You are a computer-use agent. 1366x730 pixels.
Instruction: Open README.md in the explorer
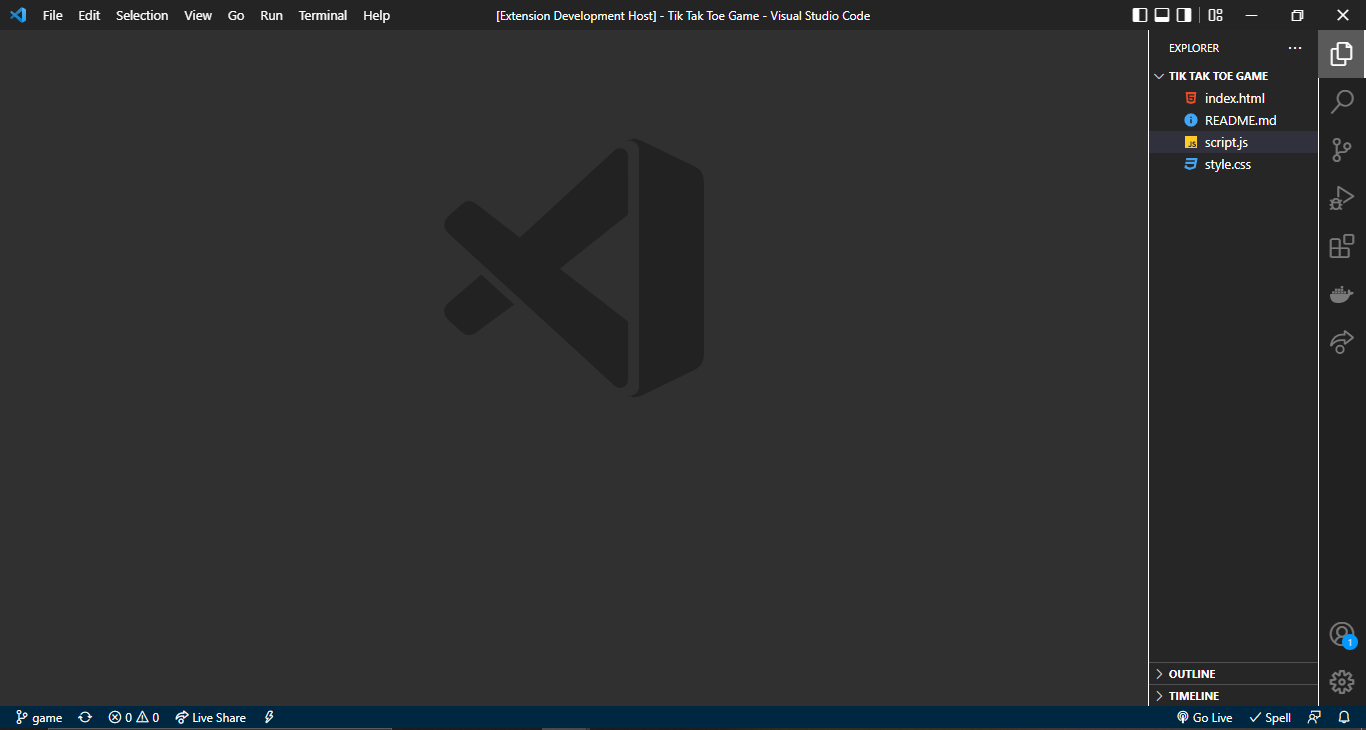pos(1233,120)
